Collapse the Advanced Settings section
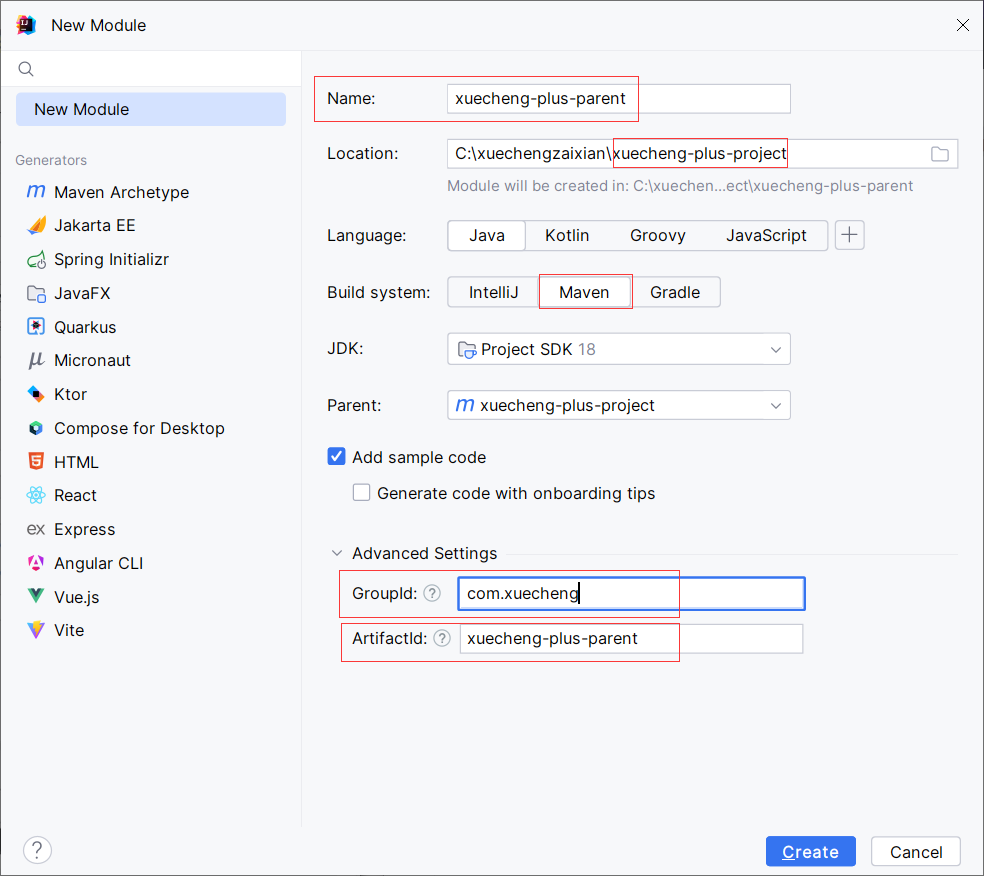 tap(337, 553)
